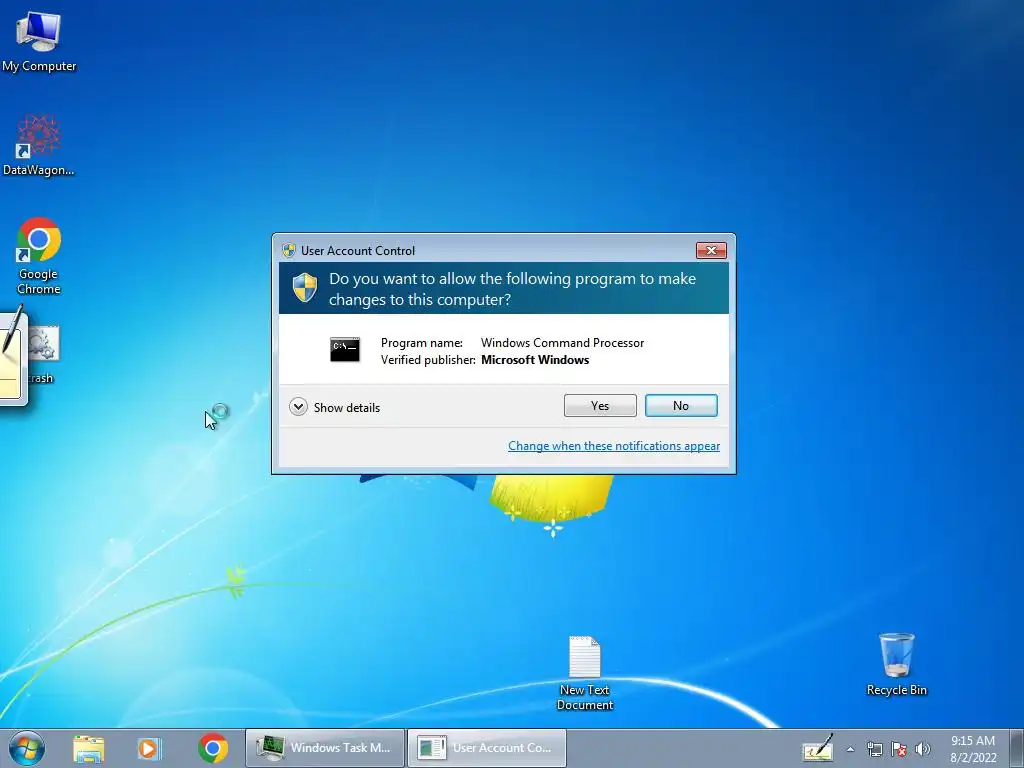The width and height of the screenshot is (1024, 768).
Task: Open the Action Center flag icon
Action: point(899,749)
